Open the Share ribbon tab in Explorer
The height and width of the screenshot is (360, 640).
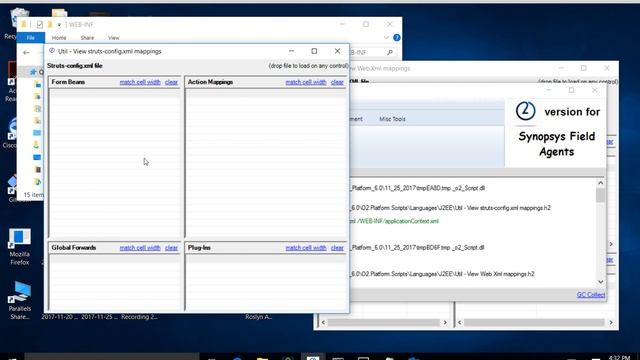pos(87,38)
